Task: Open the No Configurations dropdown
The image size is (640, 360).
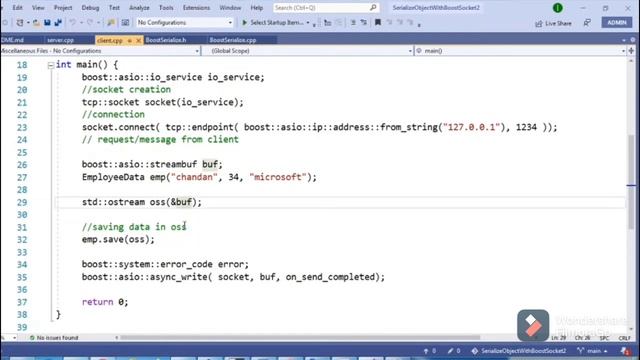Action: point(230,23)
